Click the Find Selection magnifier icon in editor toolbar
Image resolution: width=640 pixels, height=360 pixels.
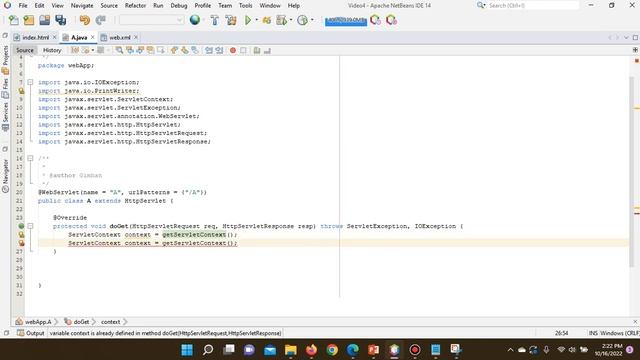click(119, 50)
